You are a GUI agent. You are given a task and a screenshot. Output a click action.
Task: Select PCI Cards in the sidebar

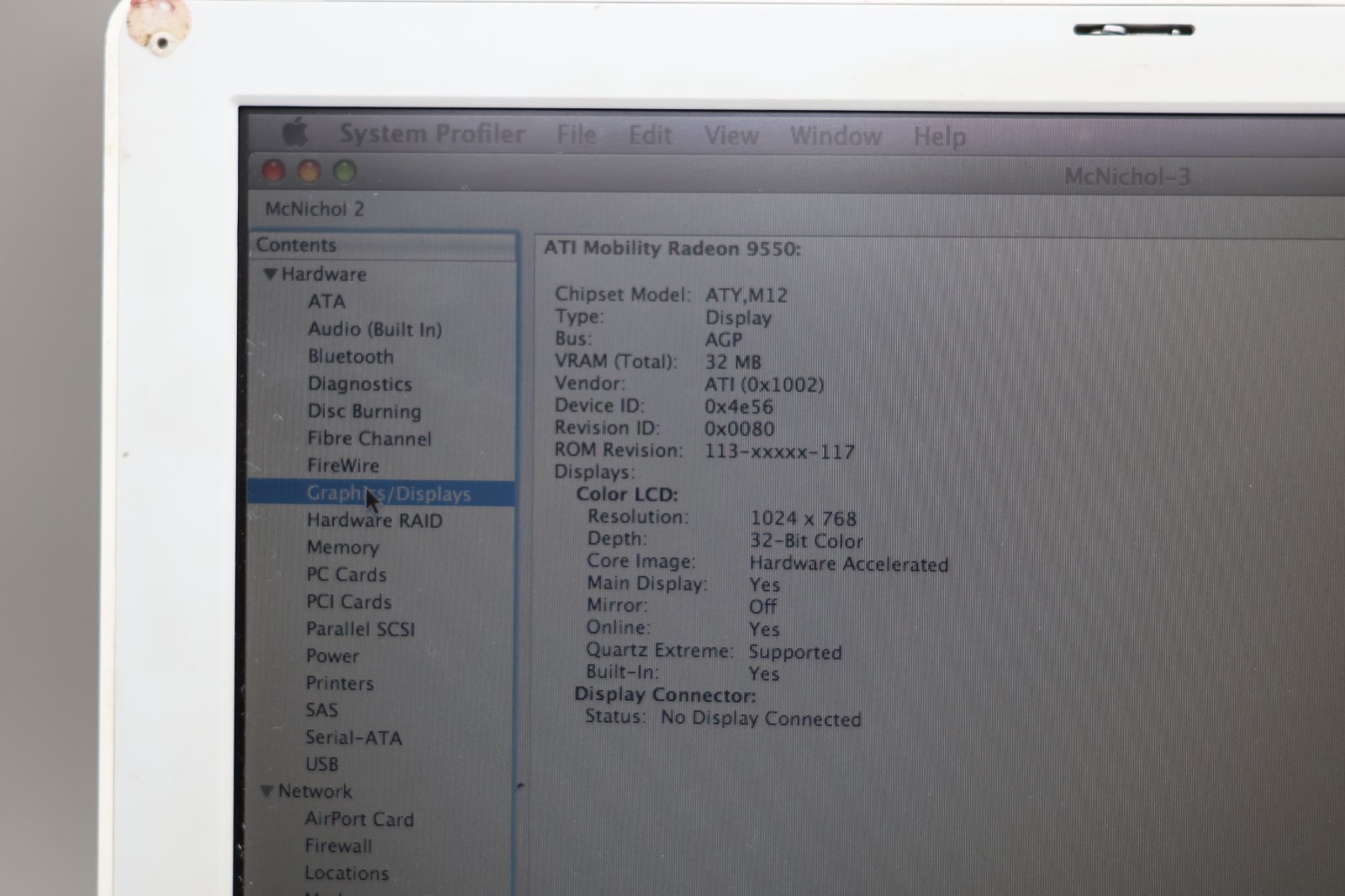[349, 602]
